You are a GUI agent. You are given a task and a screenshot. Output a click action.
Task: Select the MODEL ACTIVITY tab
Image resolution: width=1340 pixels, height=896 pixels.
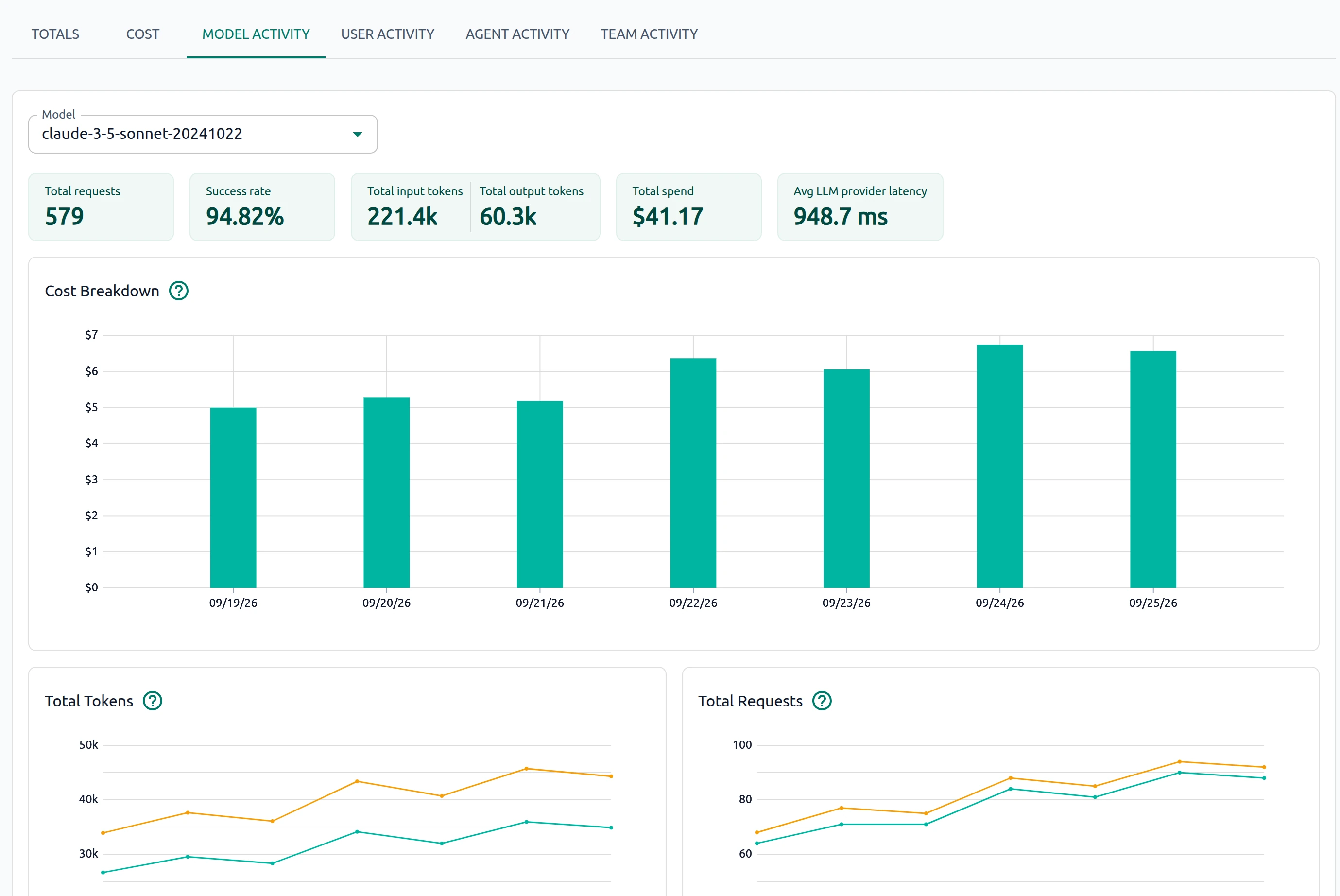pyautogui.click(x=256, y=34)
